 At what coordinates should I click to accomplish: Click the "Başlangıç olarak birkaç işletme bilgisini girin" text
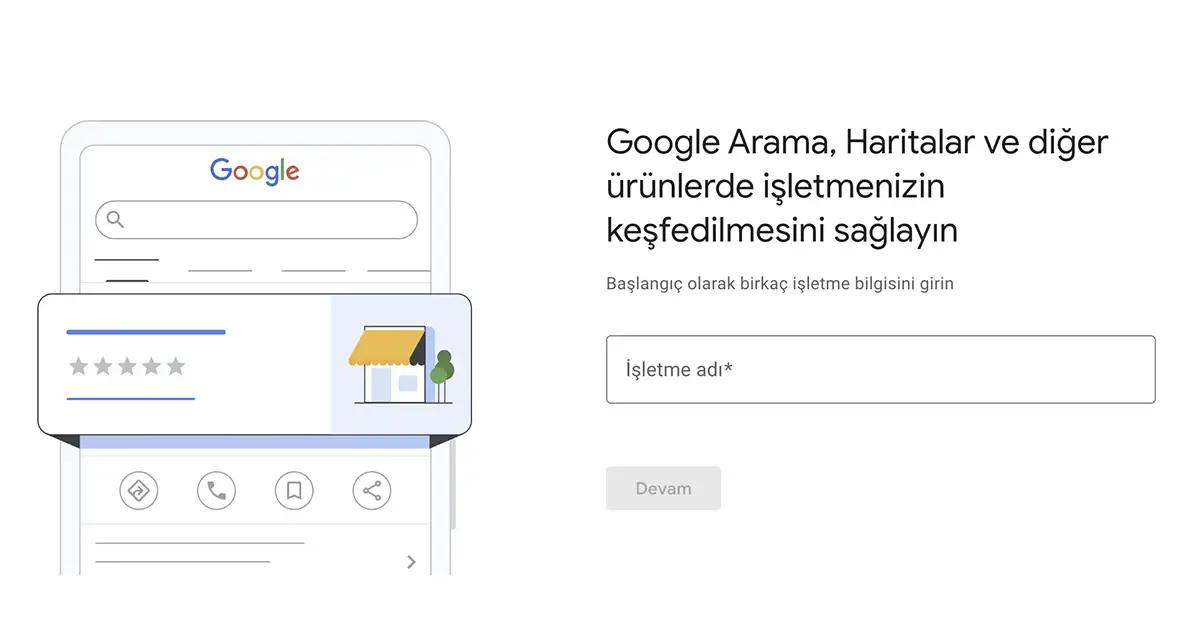pyautogui.click(x=779, y=283)
